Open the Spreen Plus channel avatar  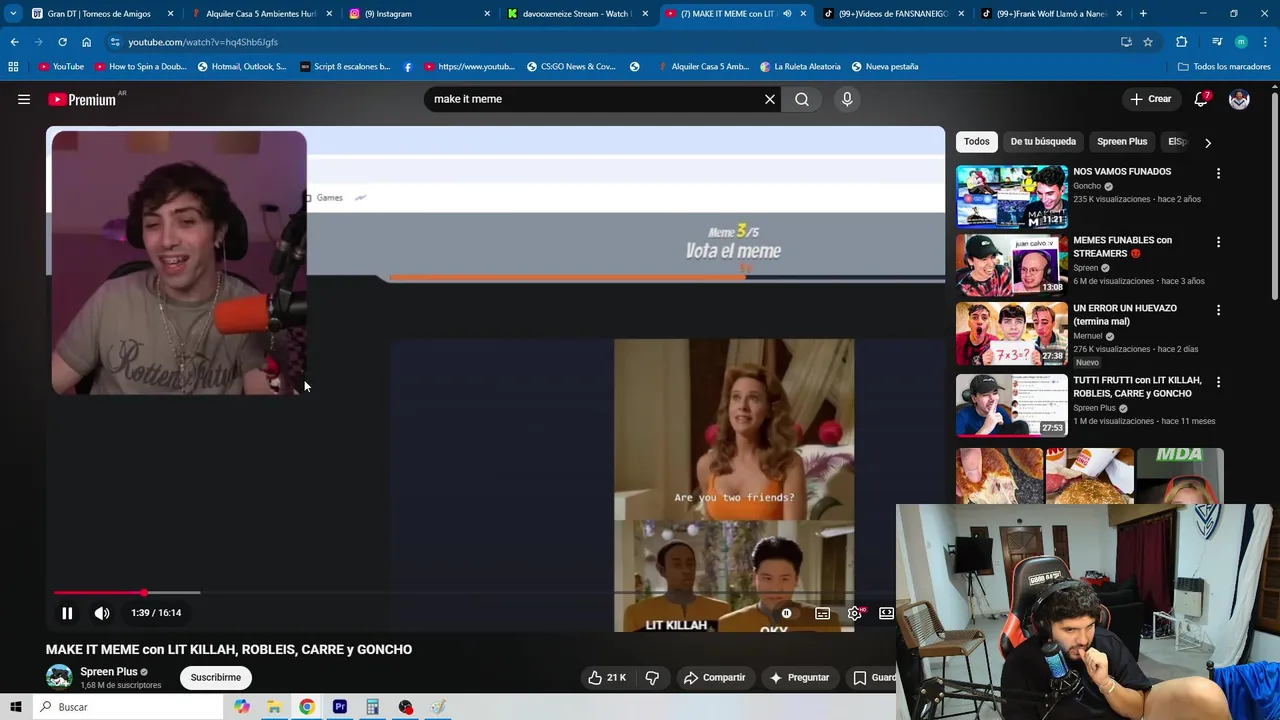[x=59, y=677]
